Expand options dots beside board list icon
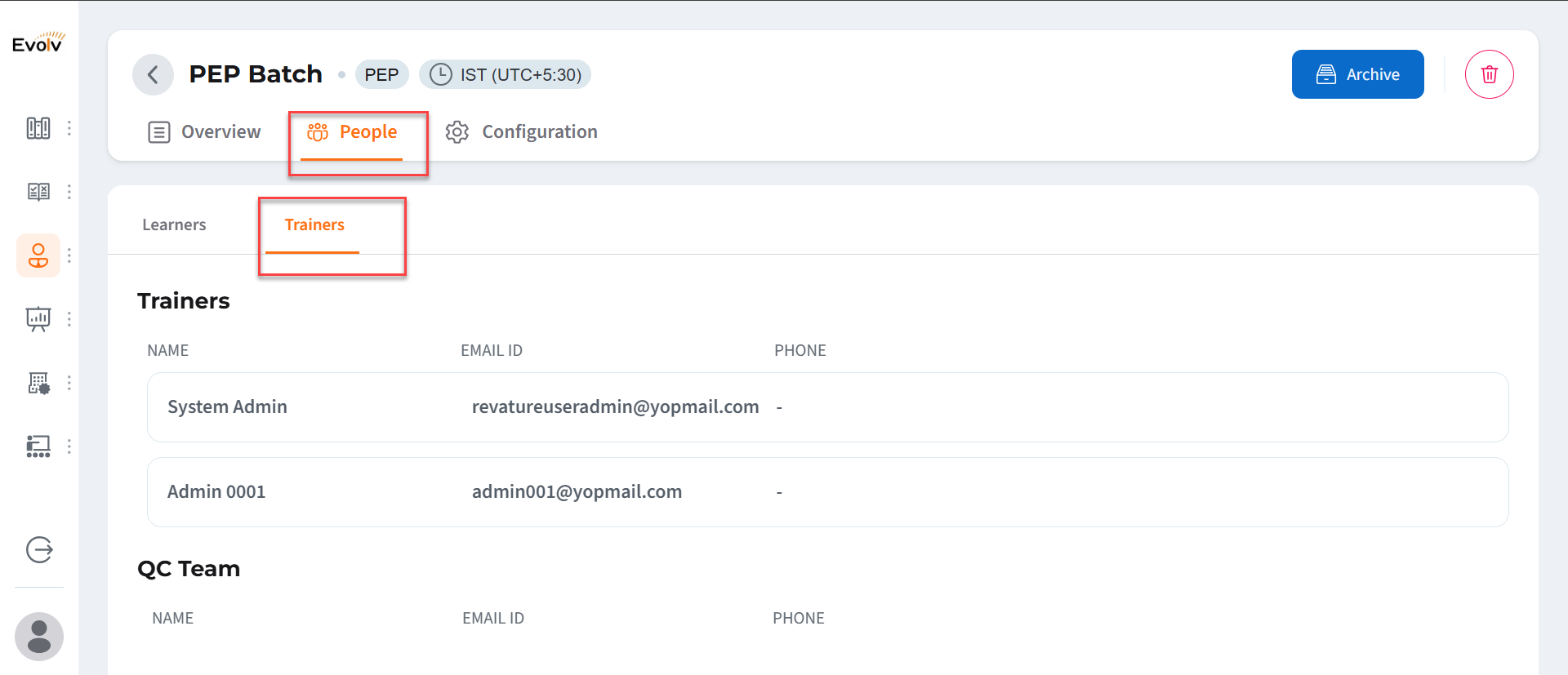1568x675 pixels. [69, 446]
